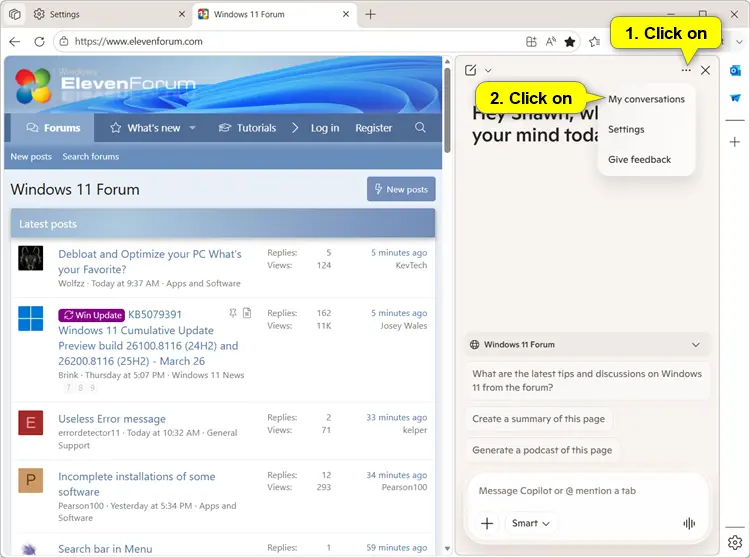Click the Copilot voice input icon

tap(689, 524)
